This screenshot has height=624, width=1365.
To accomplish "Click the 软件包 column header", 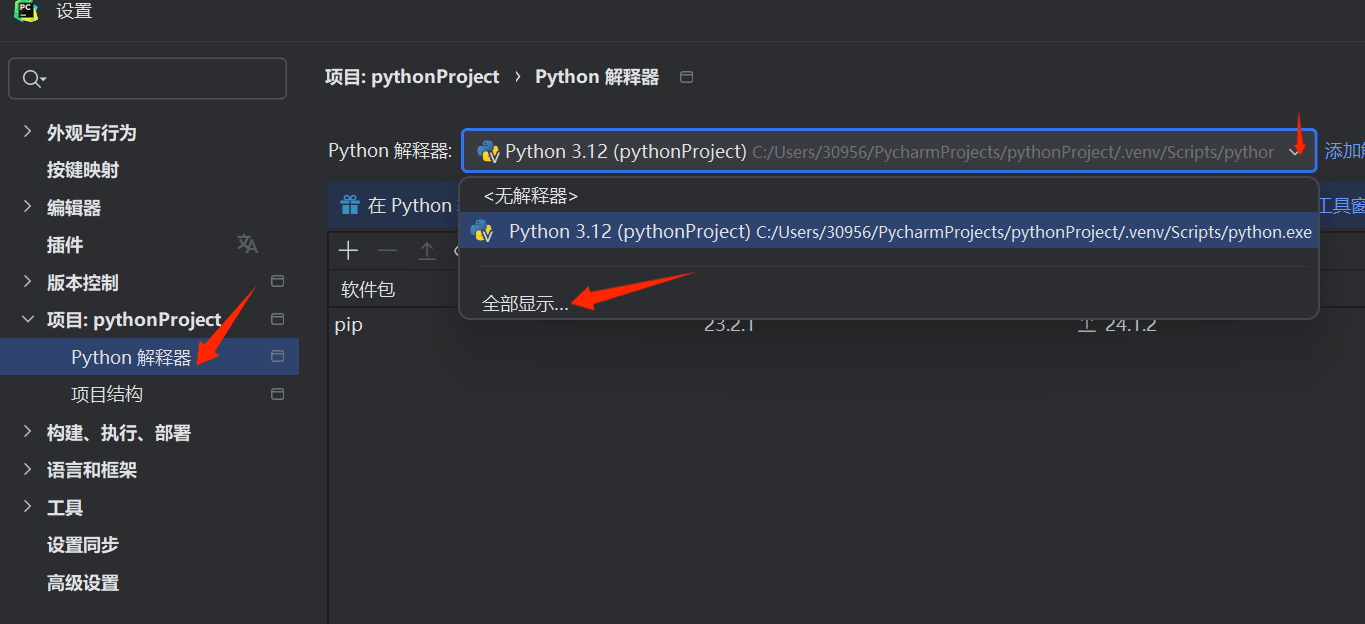I will tap(368, 290).
